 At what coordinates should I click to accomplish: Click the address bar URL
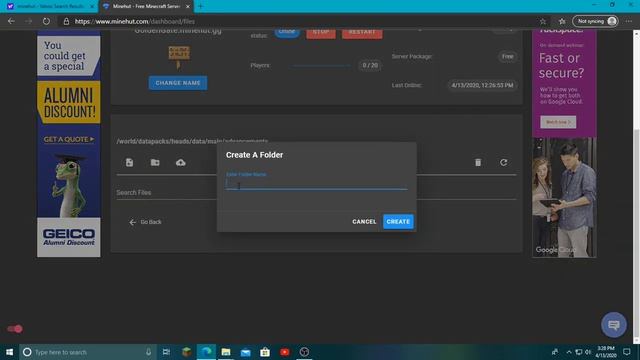135,21
